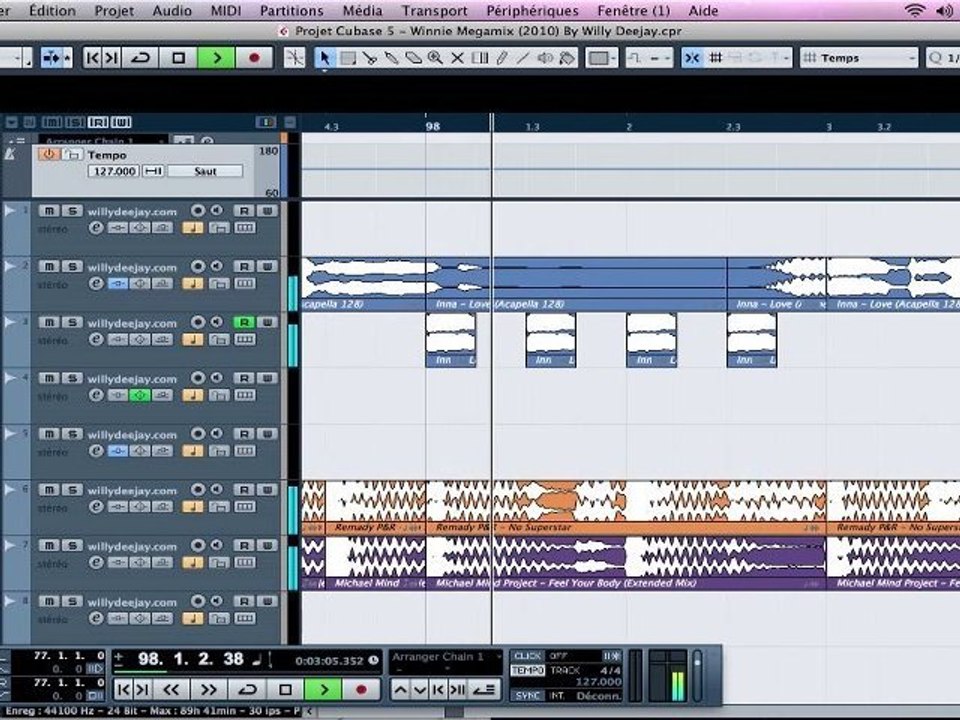Click Rewind in the transport panel
Screen dimensions: 960x720
171,689
